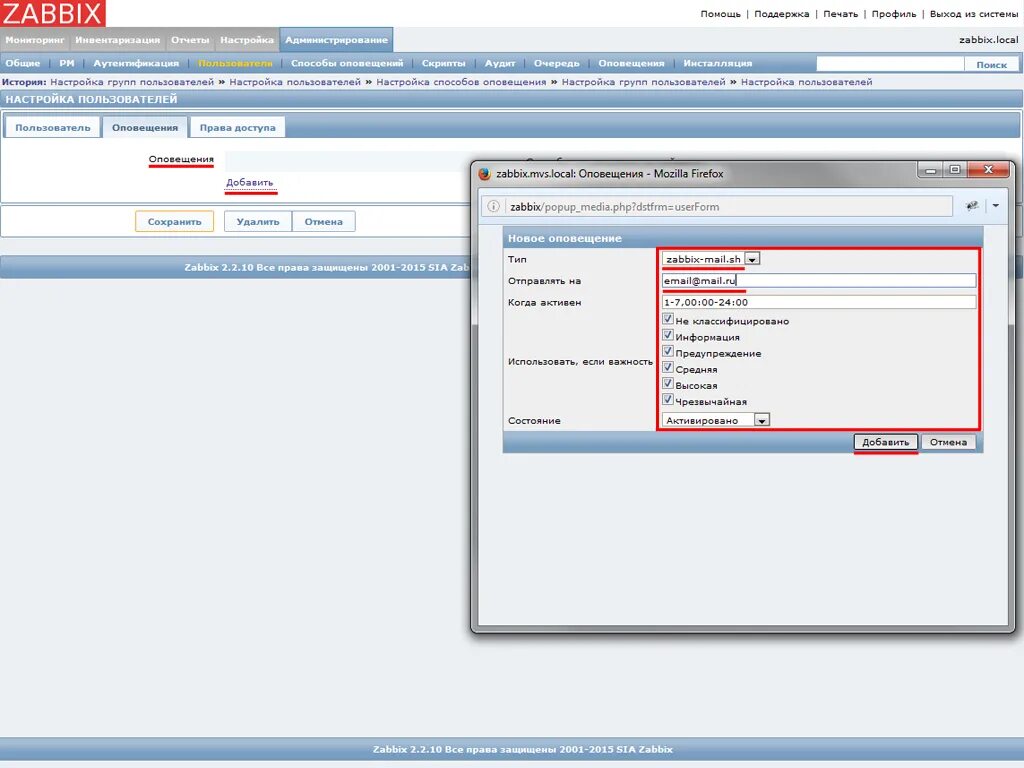Open Оповещения submenu item in blue bar

pyautogui.click(x=631, y=63)
